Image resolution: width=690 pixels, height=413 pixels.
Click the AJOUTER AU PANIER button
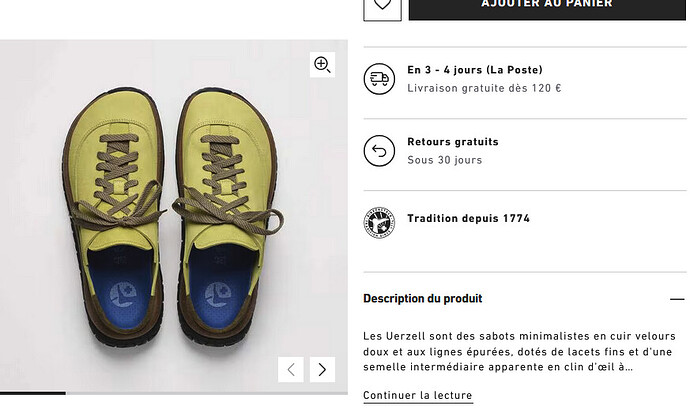547,8
